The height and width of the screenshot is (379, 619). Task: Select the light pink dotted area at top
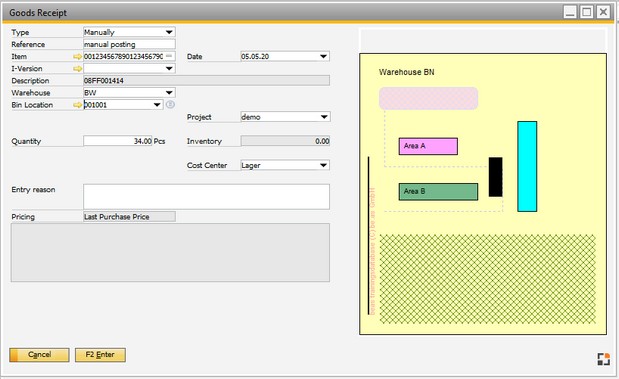click(428, 98)
